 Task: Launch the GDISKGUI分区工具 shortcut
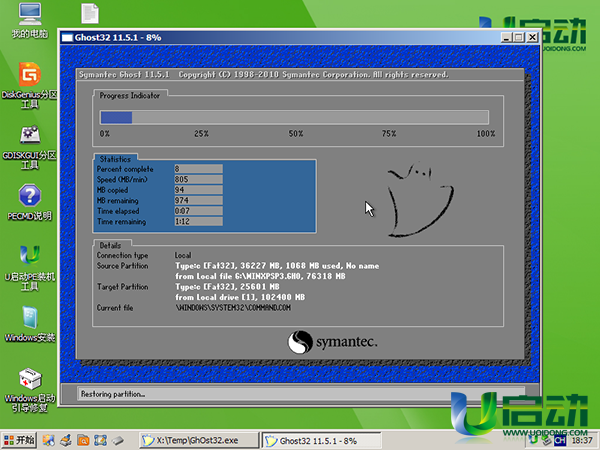(x=29, y=136)
